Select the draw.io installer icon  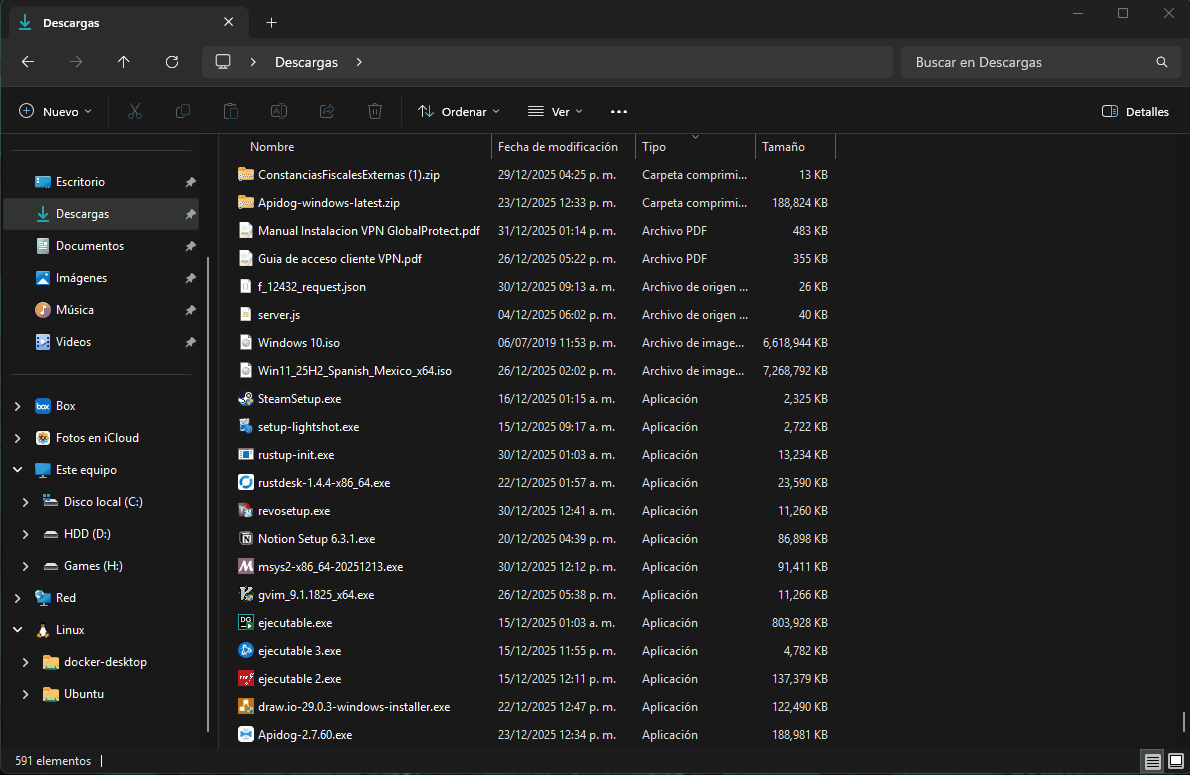click(x=245, y=707)
